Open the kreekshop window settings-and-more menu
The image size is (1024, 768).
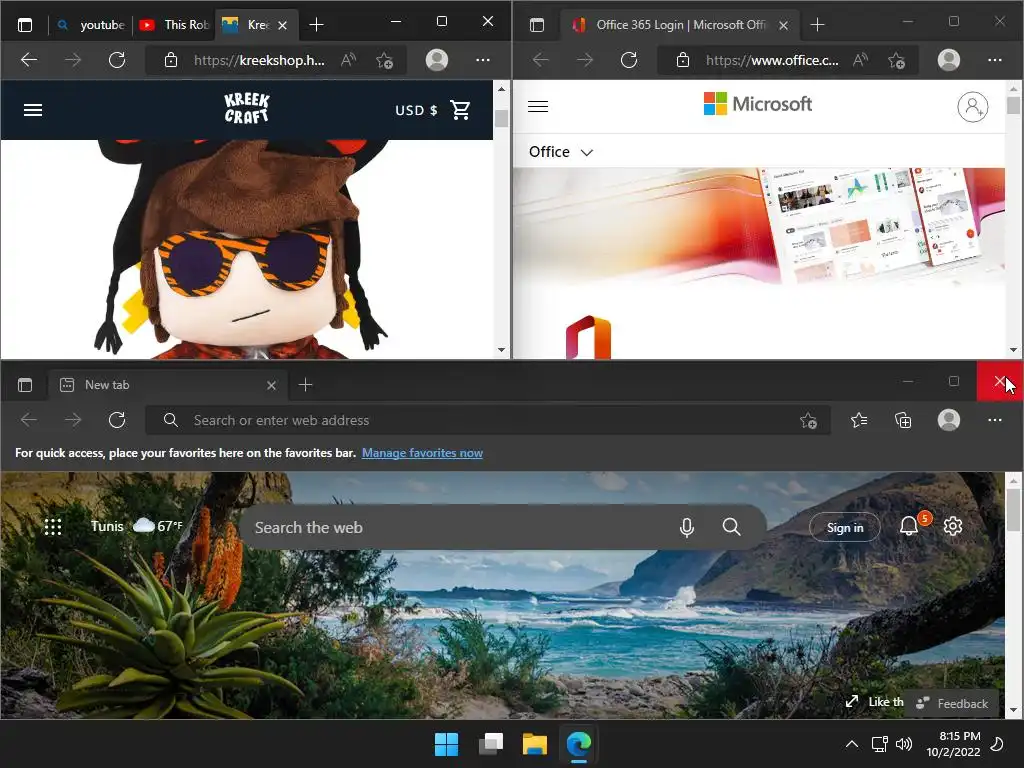pos(483,60)
